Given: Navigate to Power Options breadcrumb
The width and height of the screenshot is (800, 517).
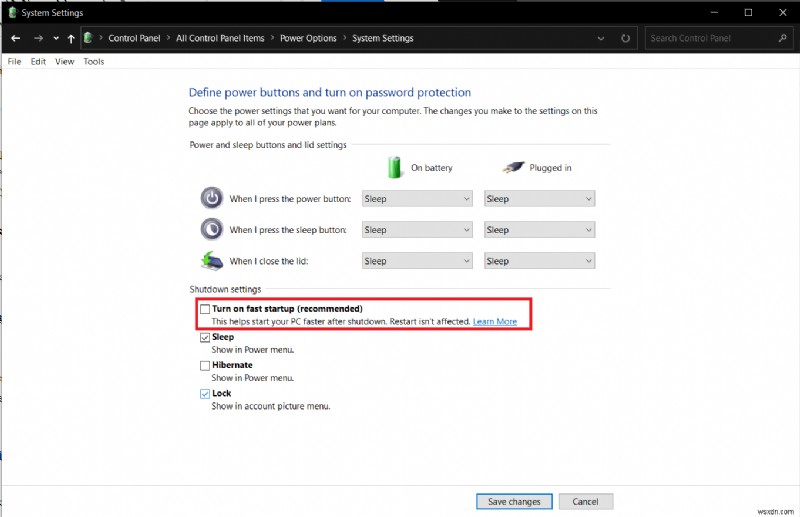Looking at the screenshot, I should pos(308,38).
